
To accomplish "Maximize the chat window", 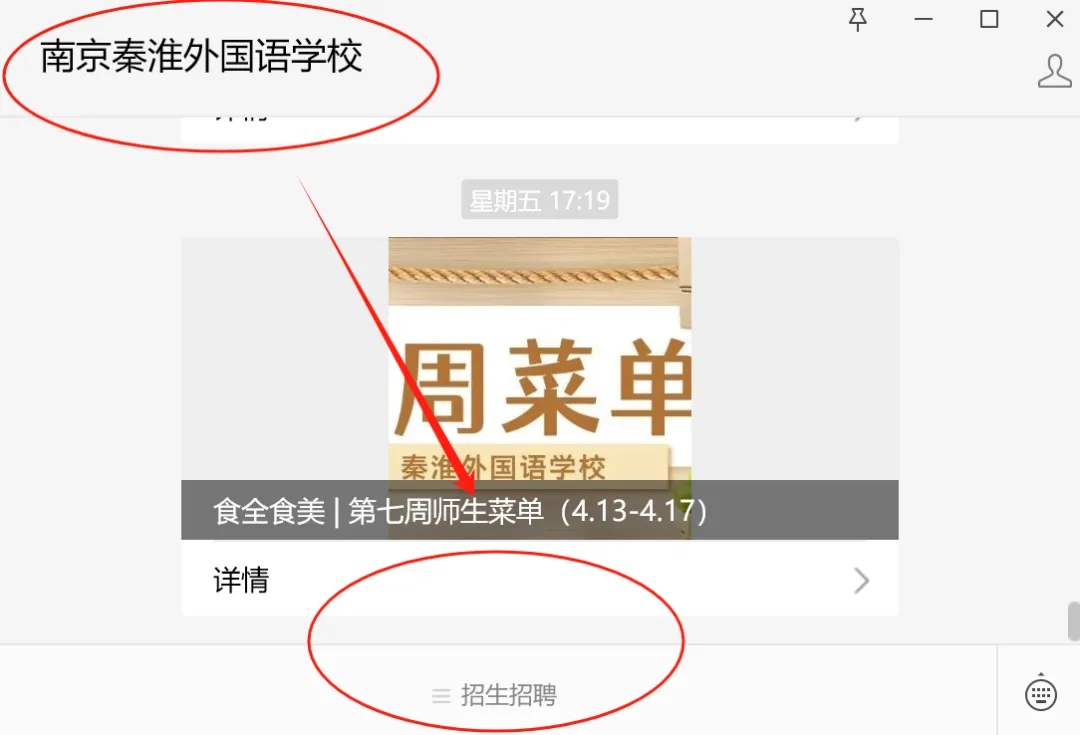I will (x=989, y=19).
